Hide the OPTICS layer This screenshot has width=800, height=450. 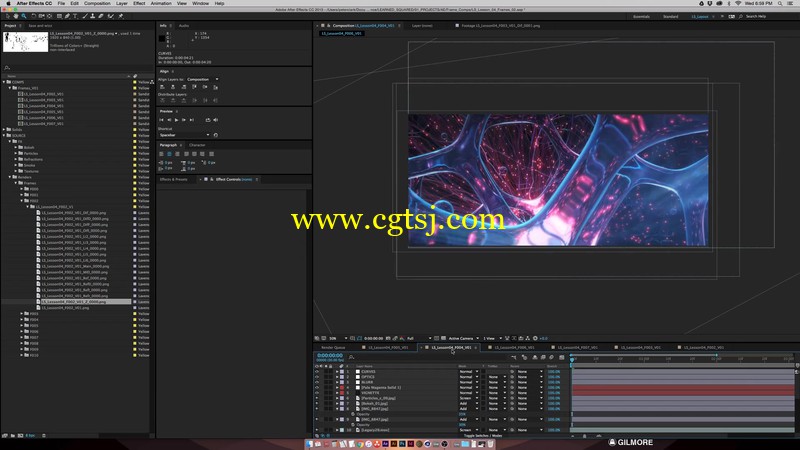tap(317, 377)
